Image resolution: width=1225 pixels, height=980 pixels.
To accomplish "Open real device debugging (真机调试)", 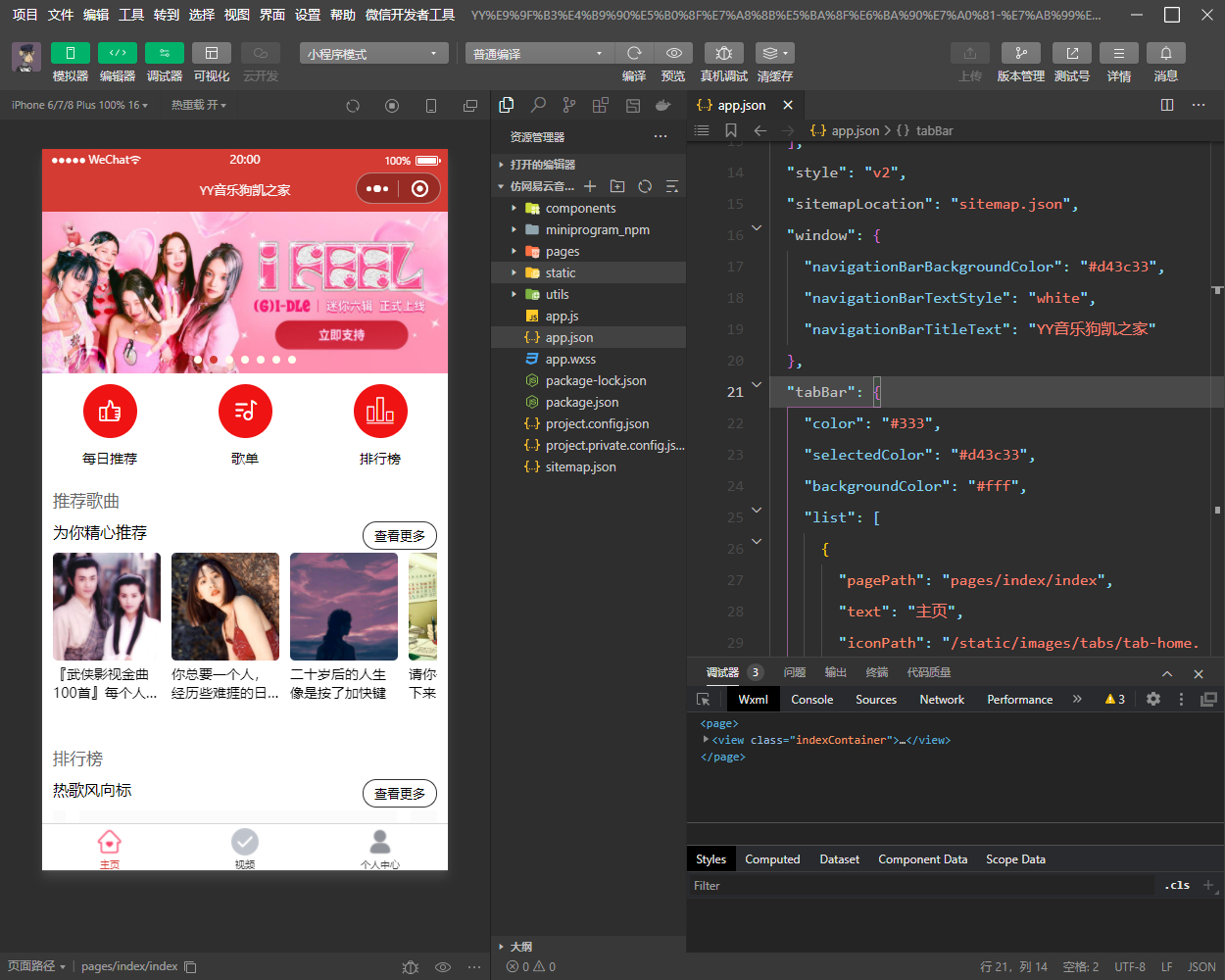I will point(724,53).
